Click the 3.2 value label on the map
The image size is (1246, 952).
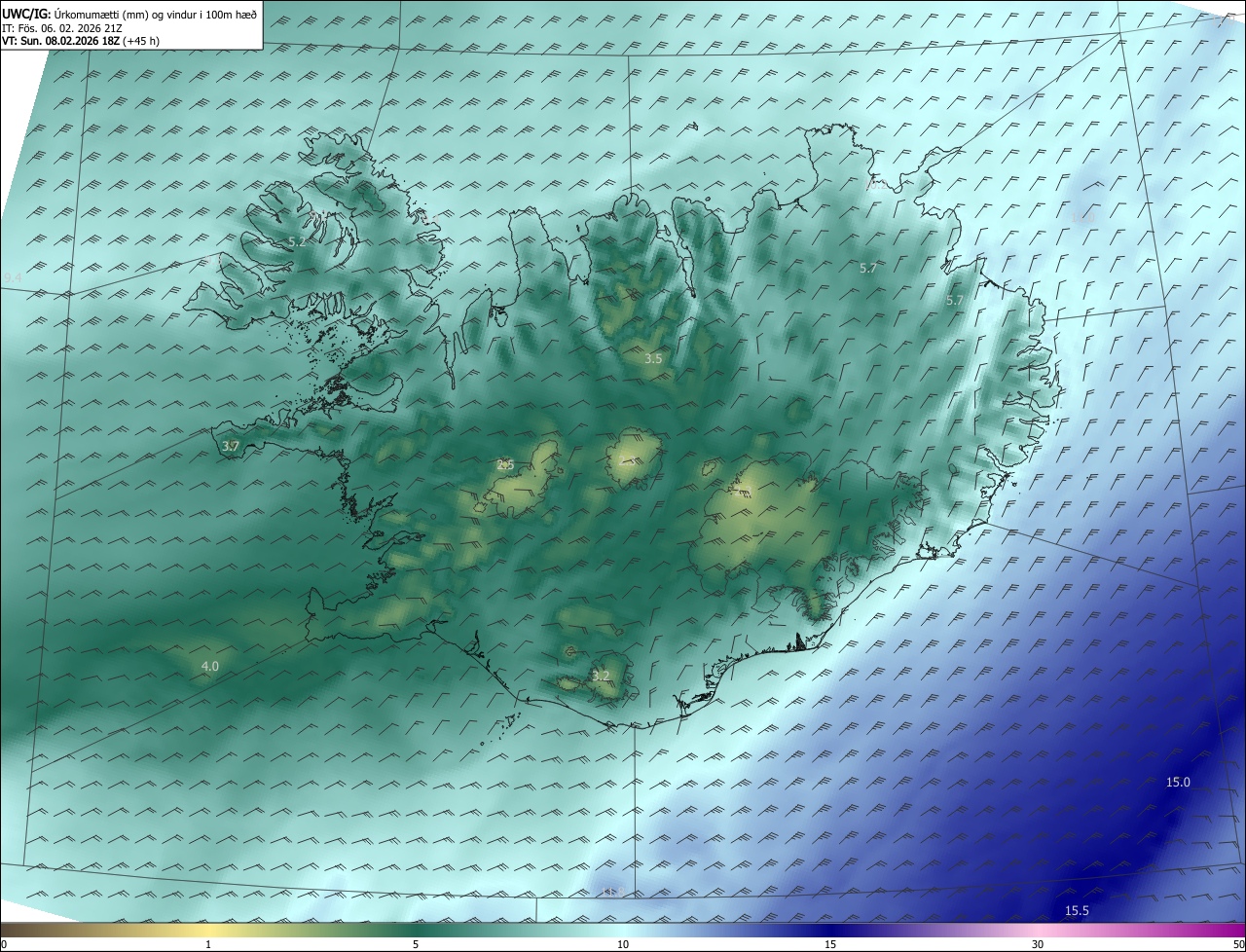601,677
